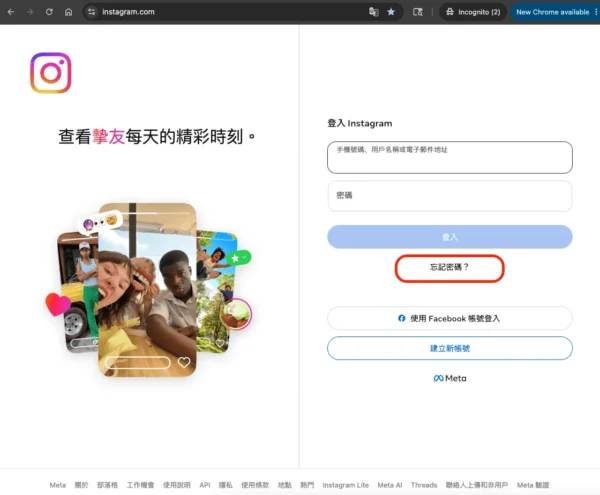Open the 聯絡人上傳和非用戶 footer link
Image resolution: width=600 pixels, height=495 pixels.
477,485
